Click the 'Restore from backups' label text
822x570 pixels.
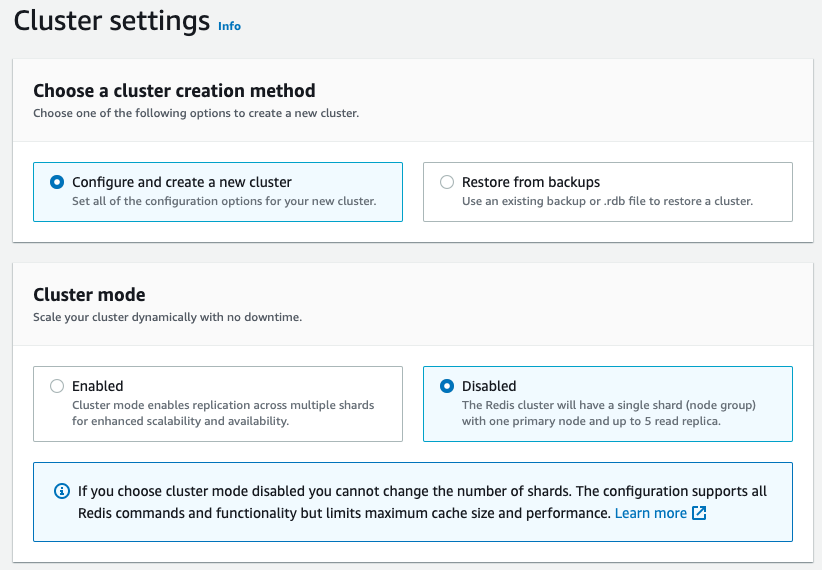pos(531,182)
